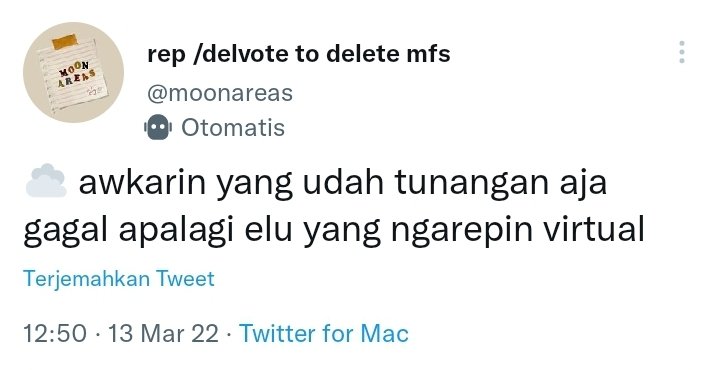Viewport: 719px width, 370px height.
Task: Open the Moon Areas profile avatar
Action: tap(73, 72)
